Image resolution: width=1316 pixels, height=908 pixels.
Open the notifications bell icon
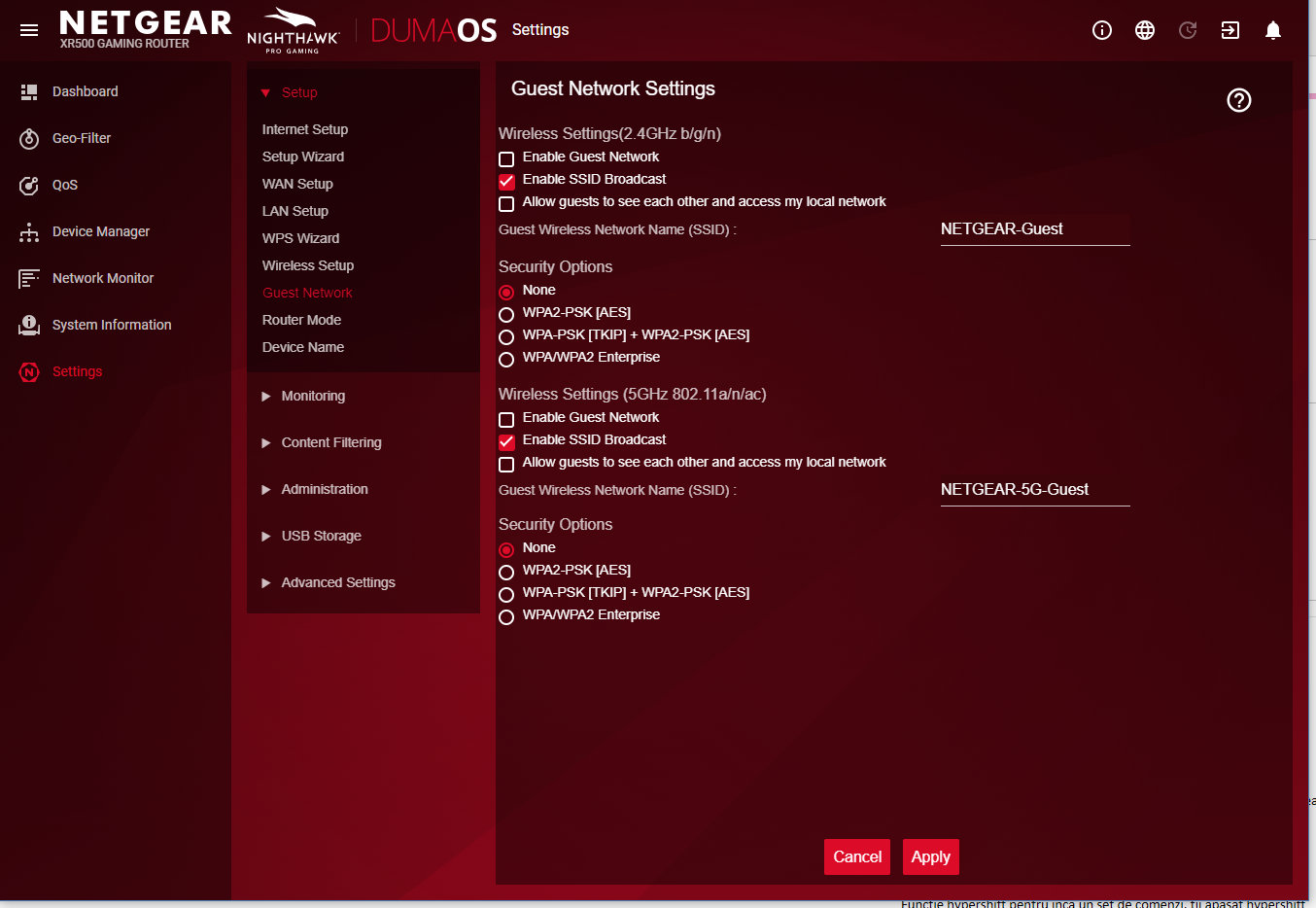tap(1272, 30)
